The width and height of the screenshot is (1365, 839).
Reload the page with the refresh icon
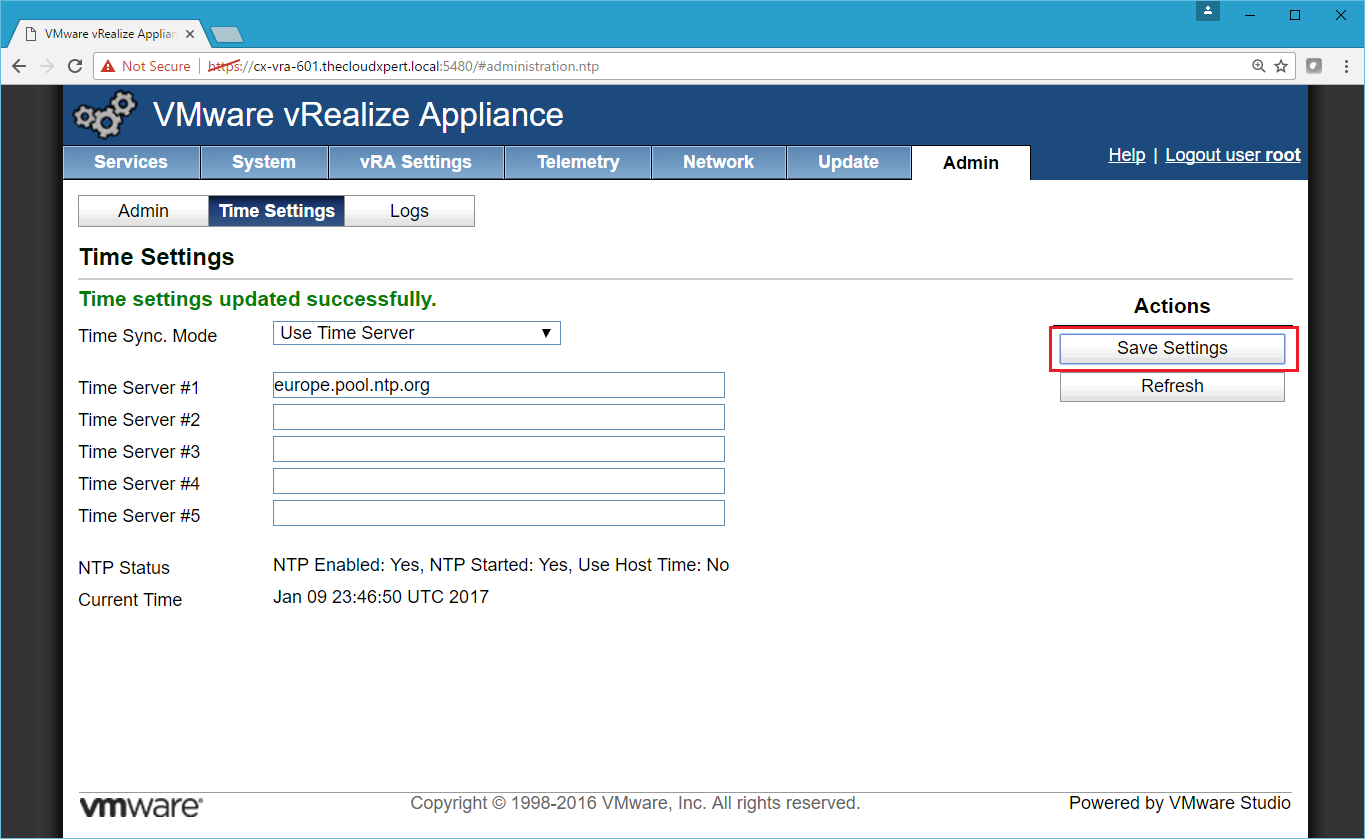coord(75,66)
